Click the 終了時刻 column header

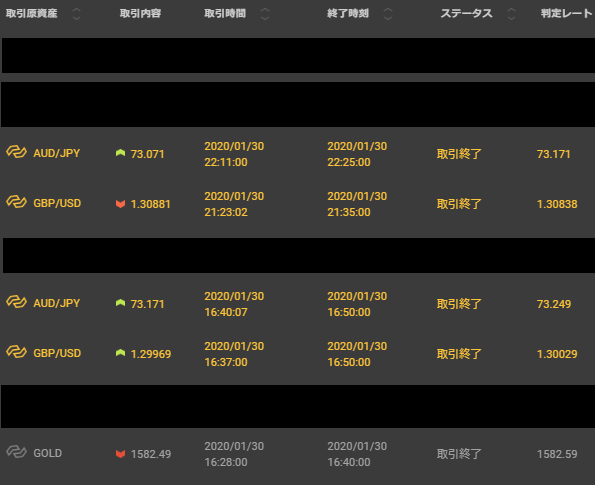click(x=348, y=14)
